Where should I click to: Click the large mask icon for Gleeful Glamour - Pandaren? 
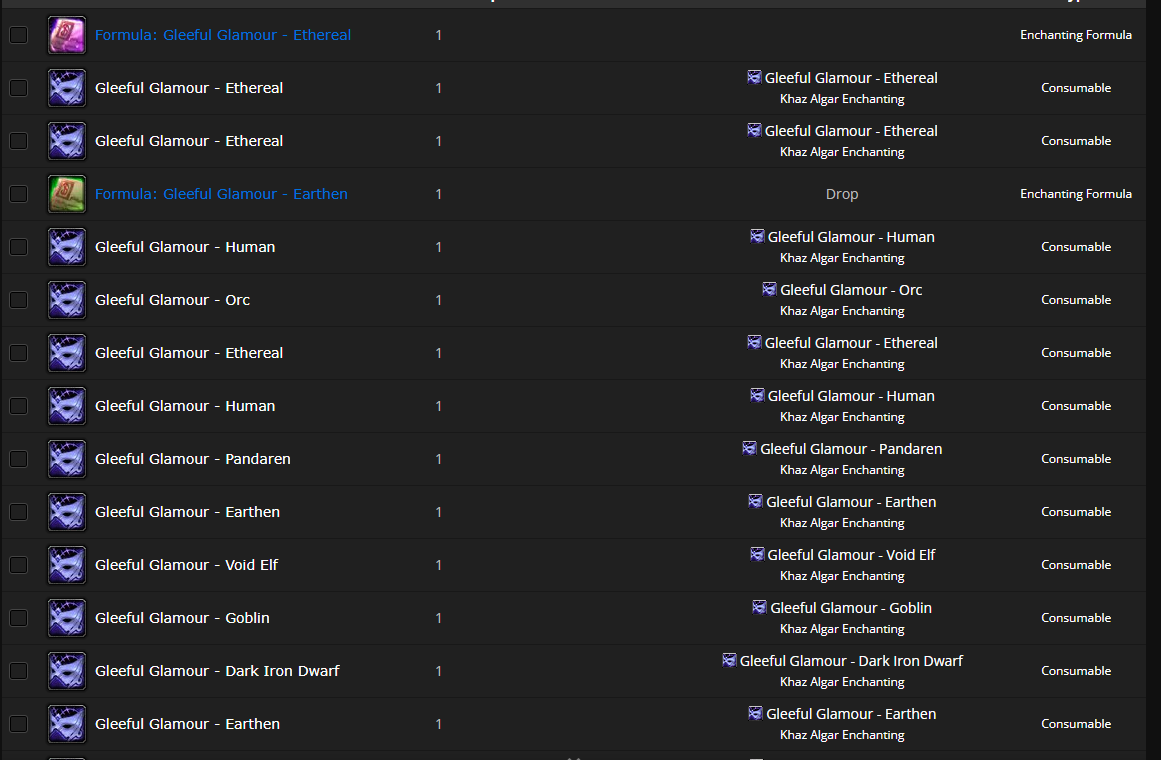pos(67,459)
